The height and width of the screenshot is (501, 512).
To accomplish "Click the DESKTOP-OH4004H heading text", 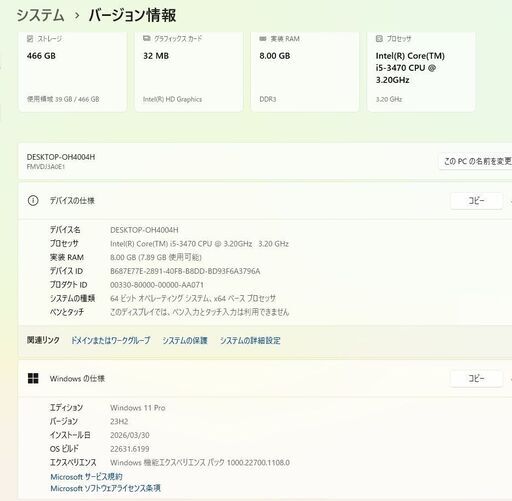I will (x=61, y=157).
